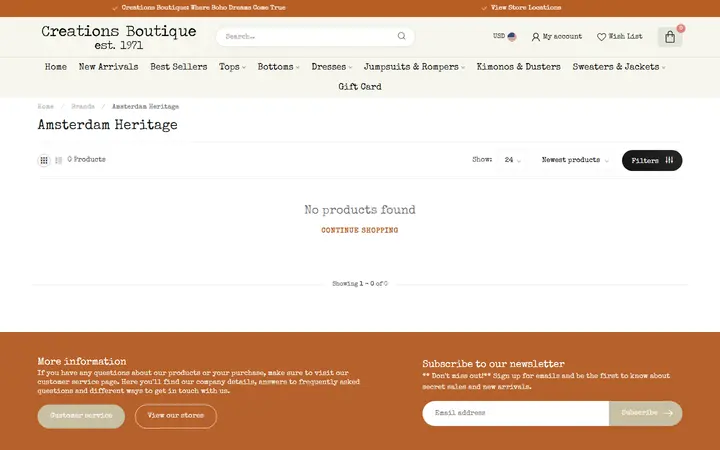Click the Filters button
Image resolution: width=720 pixels, height=450 pixels.
pyautogui.click(x=652, y=160)
